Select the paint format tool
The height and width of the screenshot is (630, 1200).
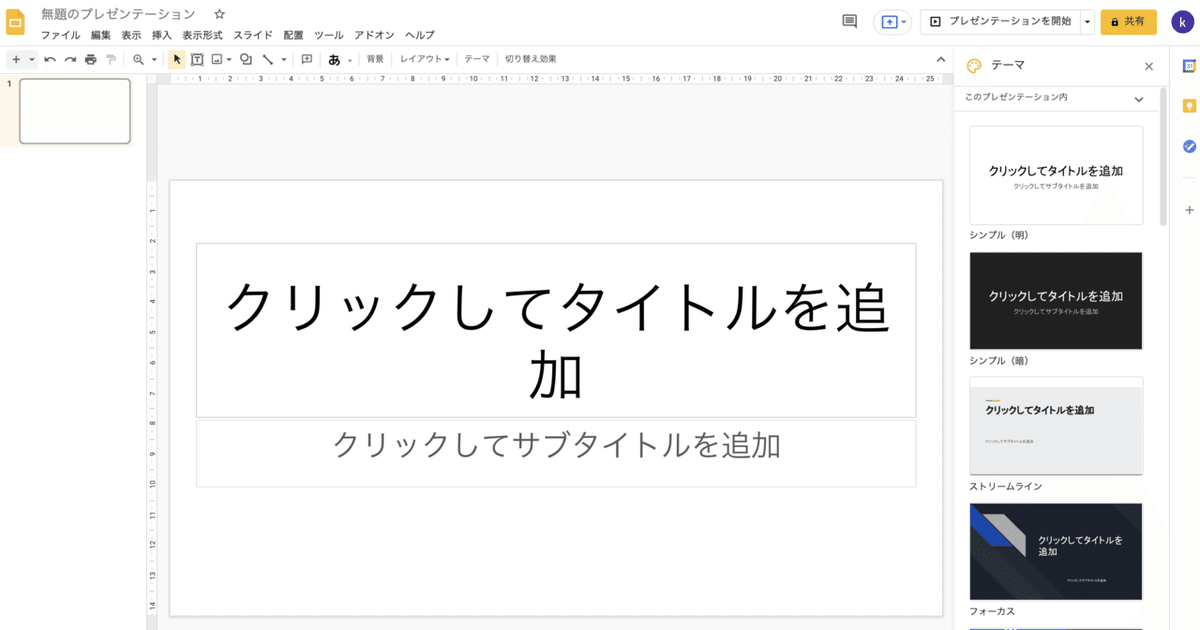112,59
